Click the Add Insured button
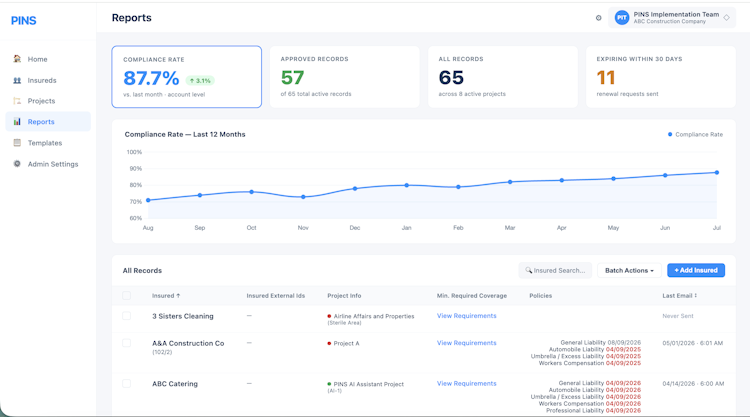The image size is (750, 417). click(x=696, y=270)
